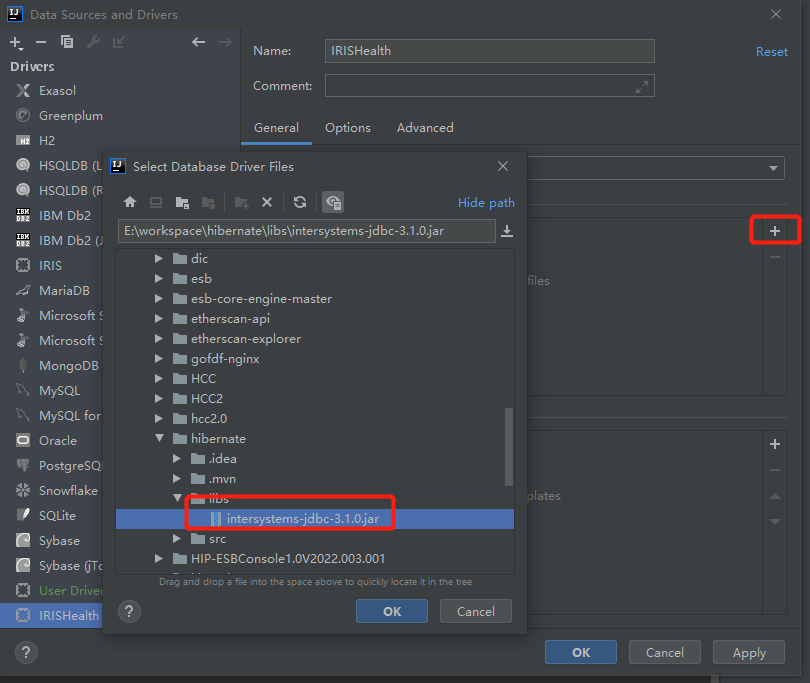The width and height of the screenshot is (810, 683).
Task: Click the Project directory icon in file chooser
Action: 182,202
